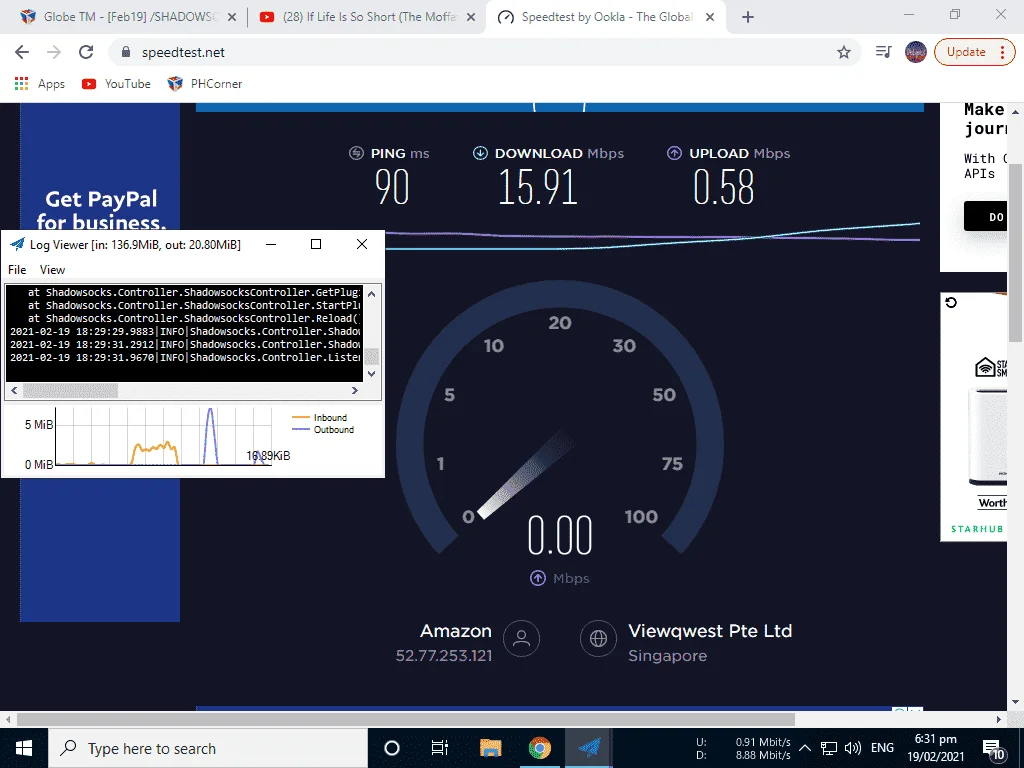This screenshot has height=768, width=1024.
Task: Open the Windows Start menu
Action: [24, 748]
